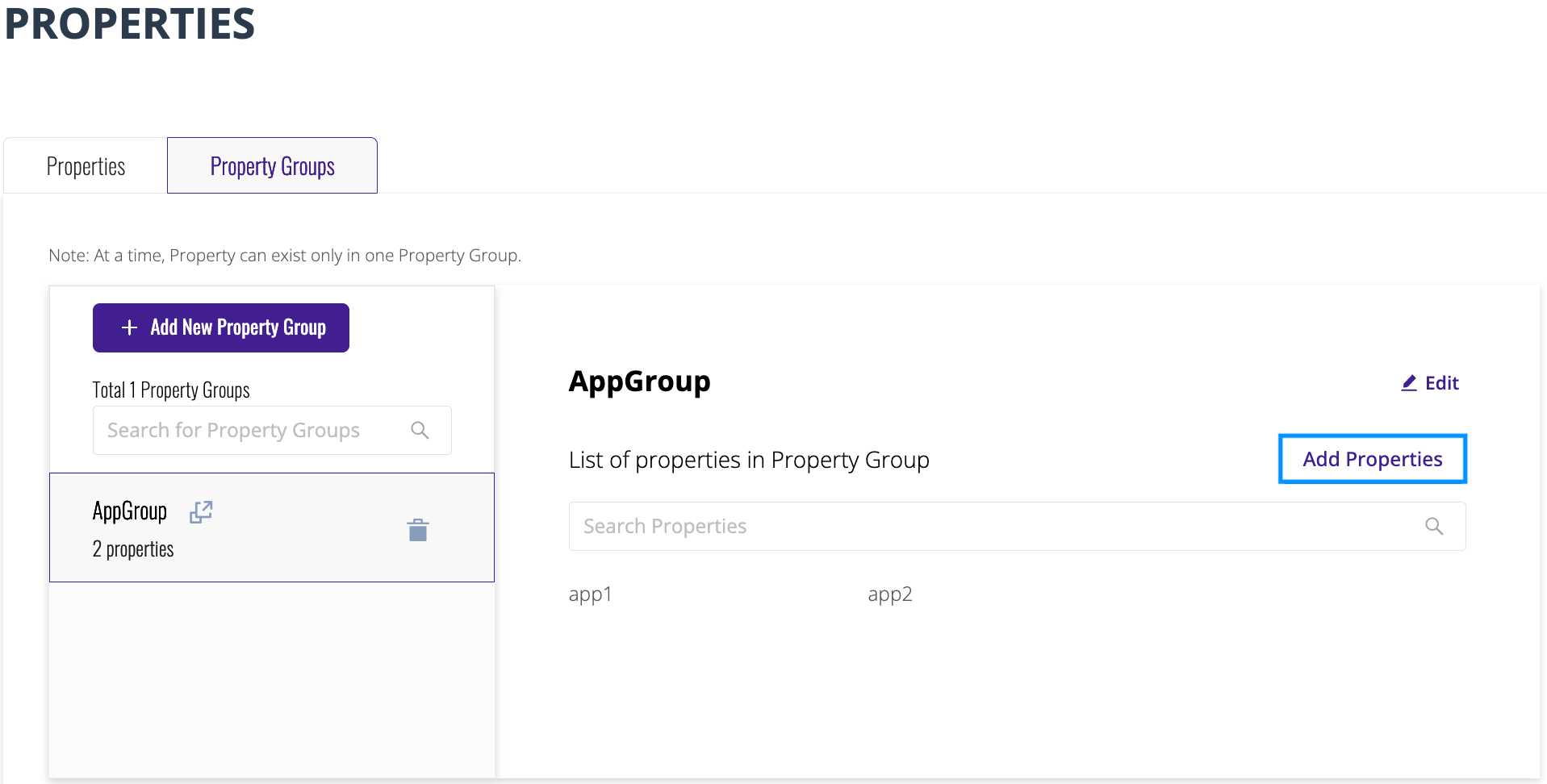Click the Edit link for AppGroup
Screen dimensions: 1547x784
click(1430, 383)
